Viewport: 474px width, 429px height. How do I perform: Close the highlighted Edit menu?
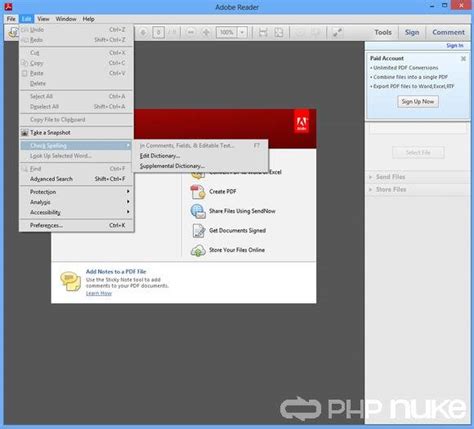pyautogui.click(x=26, y=19)
